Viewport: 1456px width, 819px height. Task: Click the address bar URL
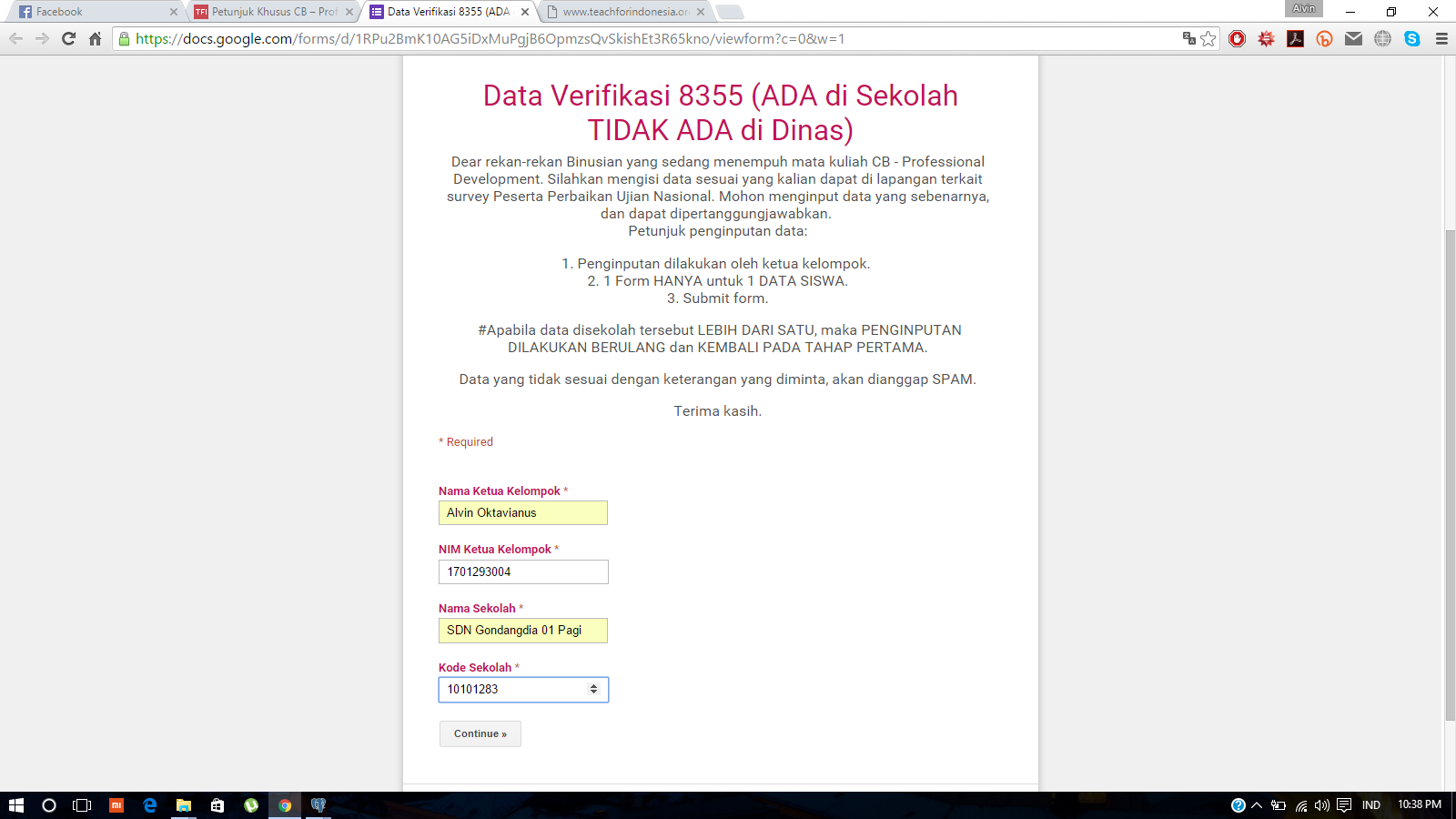(490, 38)
